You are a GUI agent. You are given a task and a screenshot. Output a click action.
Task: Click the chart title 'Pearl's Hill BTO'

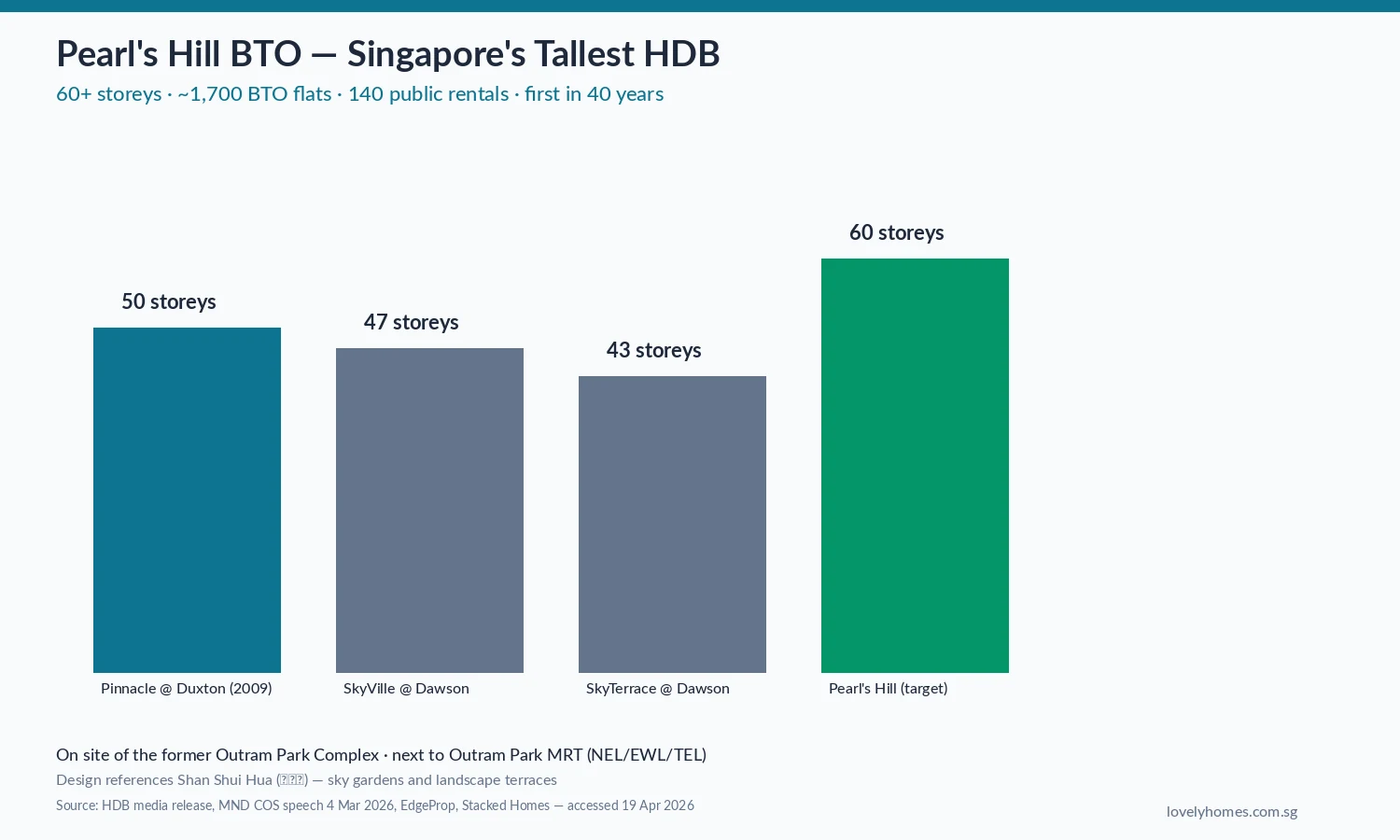click(x=388, y=53)
